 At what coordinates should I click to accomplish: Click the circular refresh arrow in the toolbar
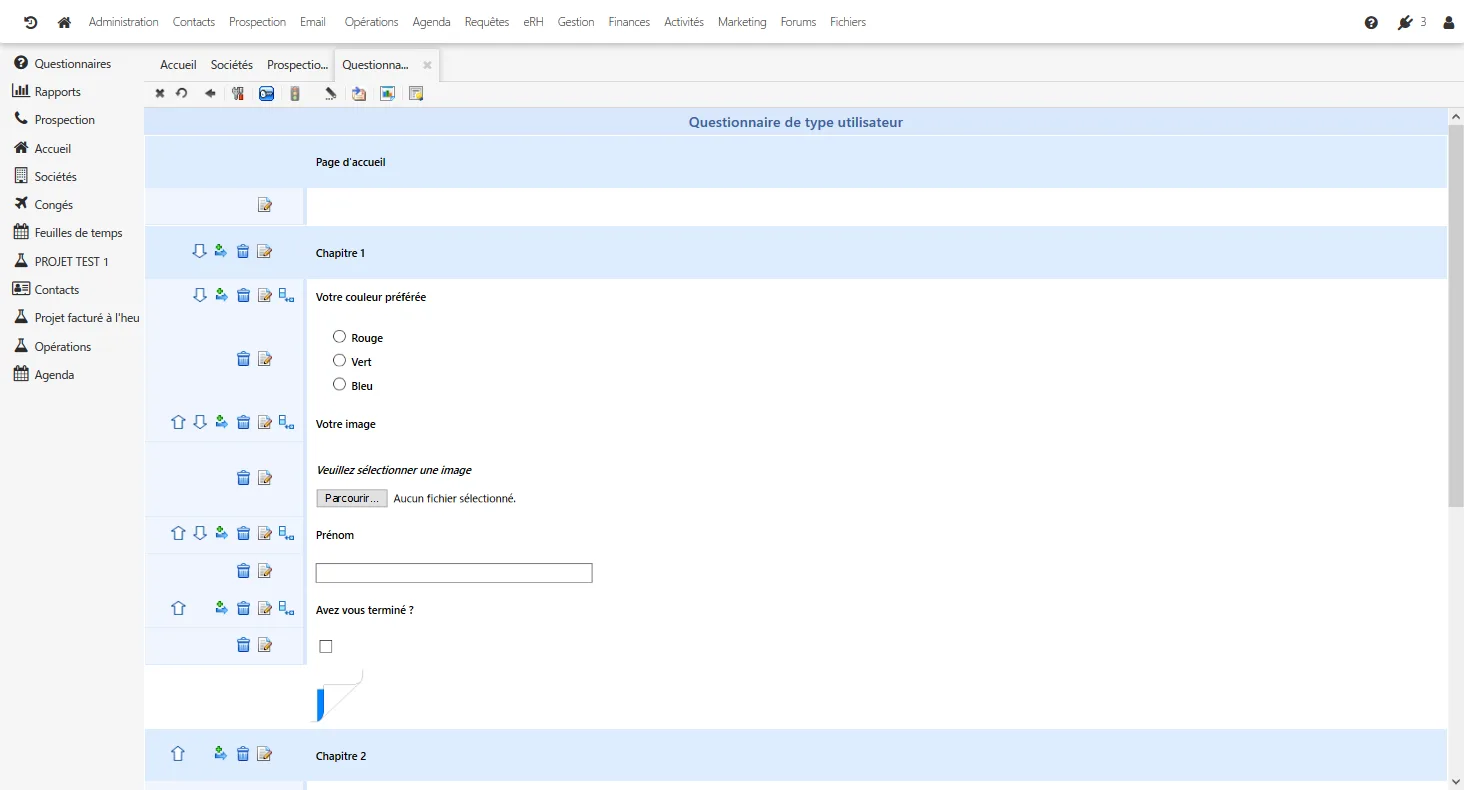[182, 93]
